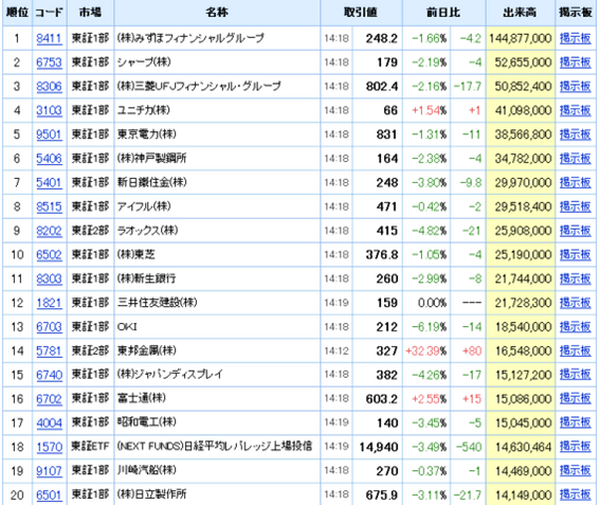The width and height of the screenshot is (600, 505).
Task: Open 掲示板 link for ジャパンディスプレイ row
Action: [x=575, y=375]
